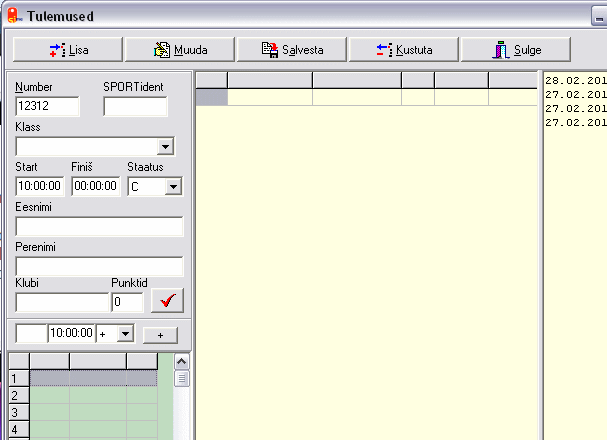Viewport: 607px width, 440px height.
Task: Click the Klubi input field
Action: pyautogui.click(x=62, y=302)
